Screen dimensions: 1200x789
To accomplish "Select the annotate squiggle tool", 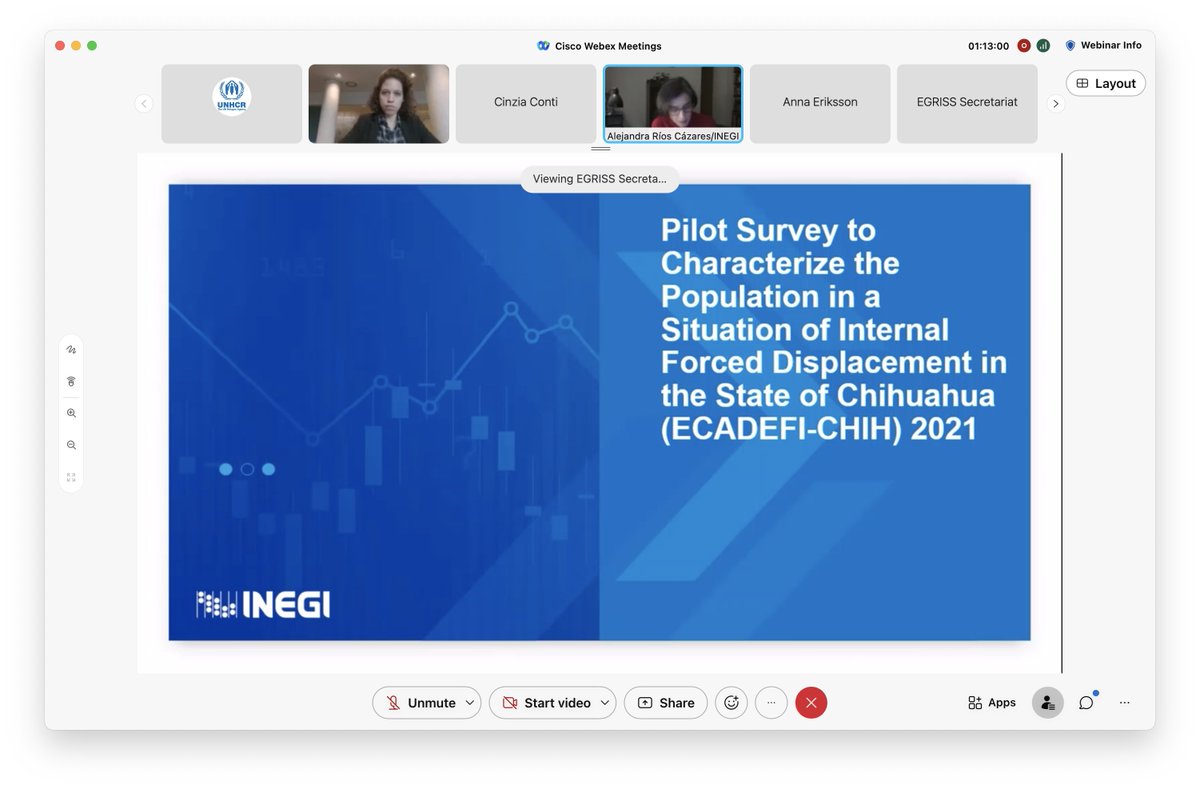I will (x=71, y=350).
